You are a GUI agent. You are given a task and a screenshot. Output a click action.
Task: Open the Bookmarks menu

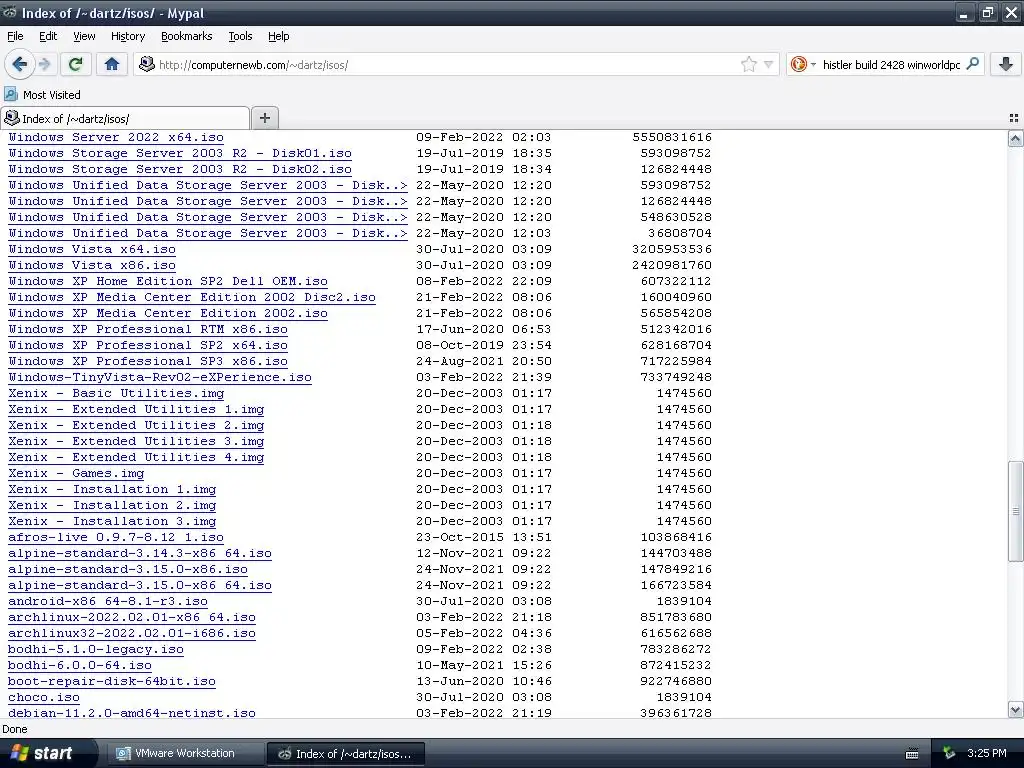tap(186, 36)
